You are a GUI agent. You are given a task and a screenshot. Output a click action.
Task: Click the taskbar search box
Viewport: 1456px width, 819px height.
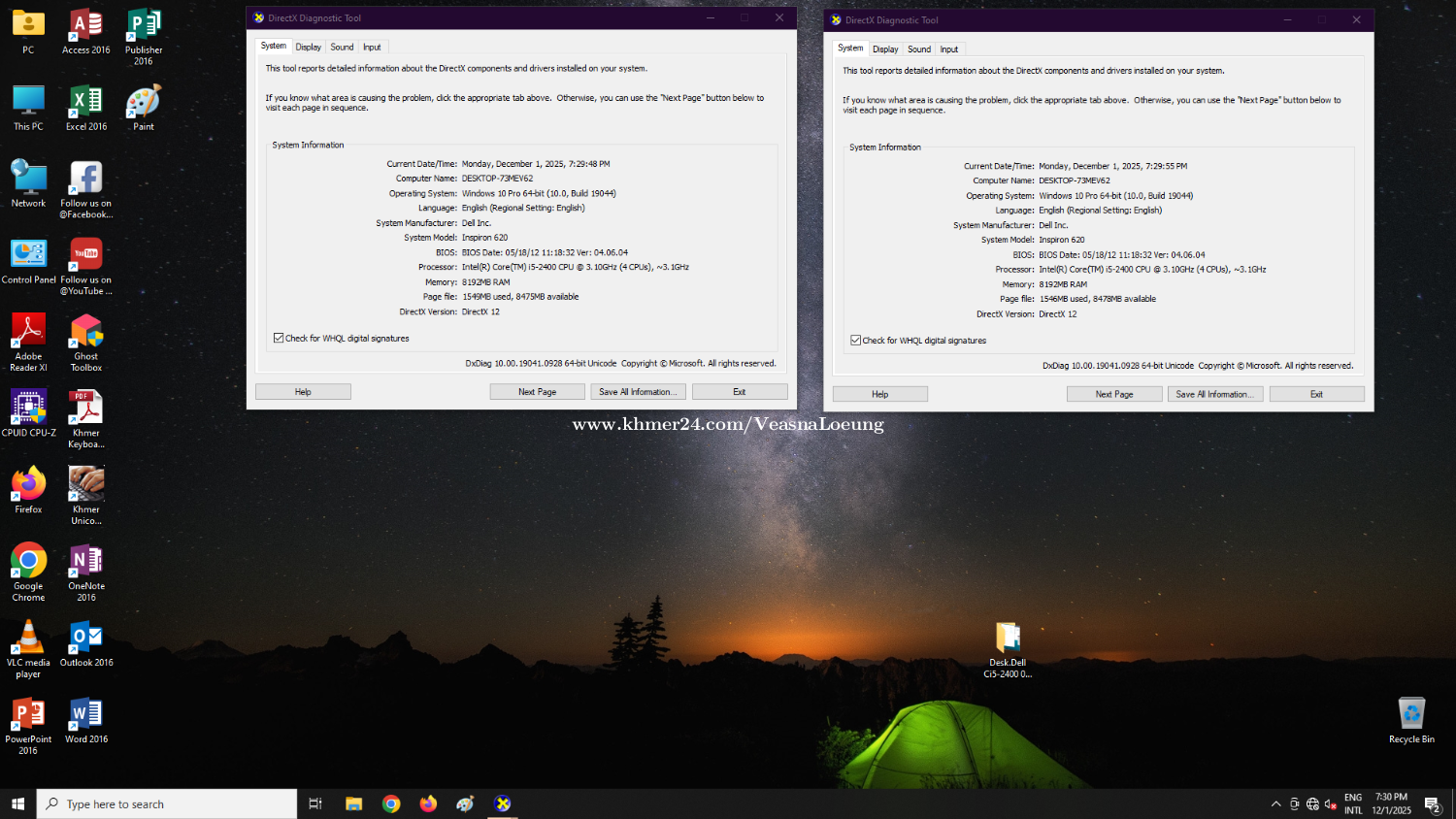(x=167, y=804)
